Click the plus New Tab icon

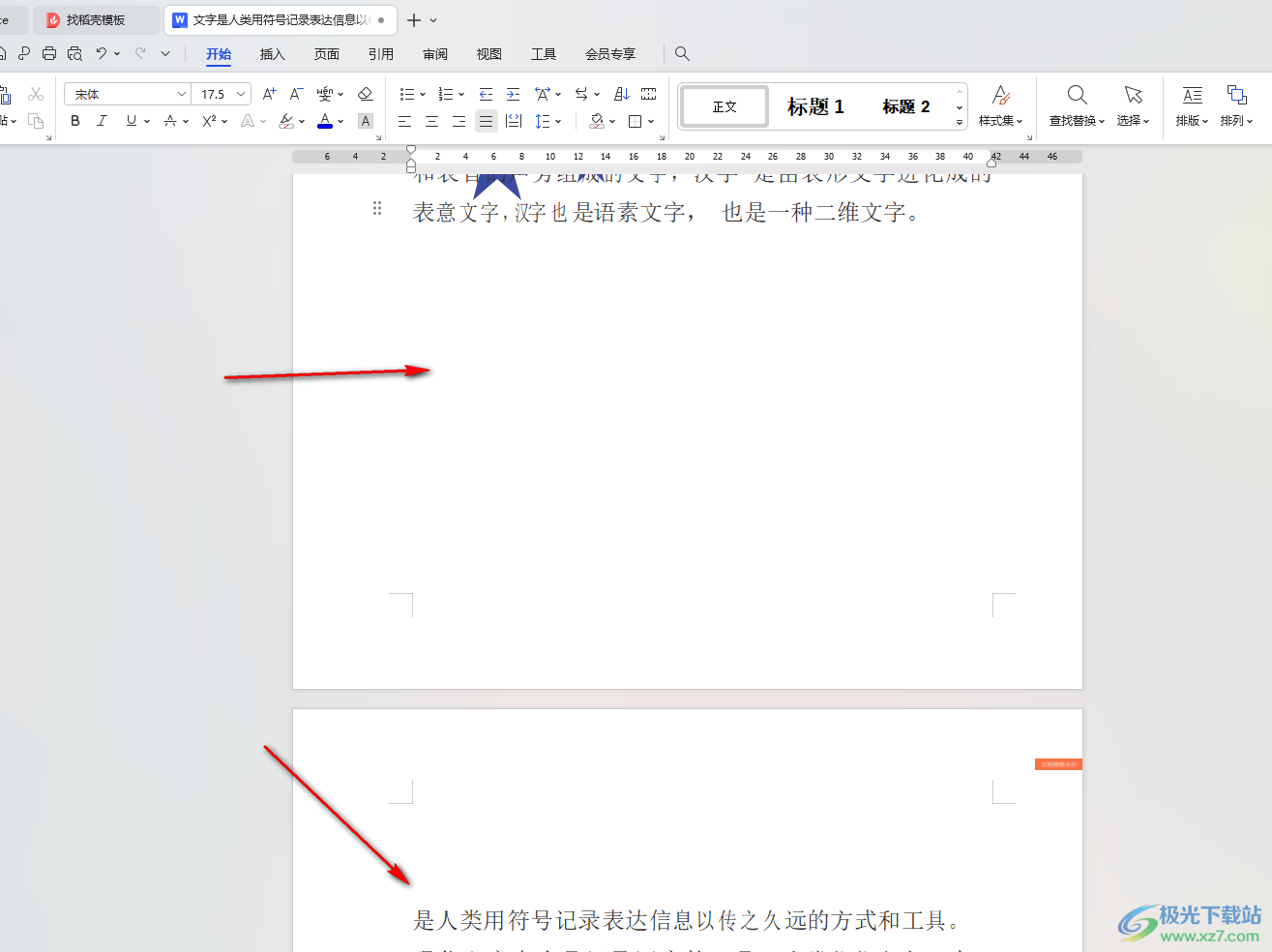pos(414,19)
